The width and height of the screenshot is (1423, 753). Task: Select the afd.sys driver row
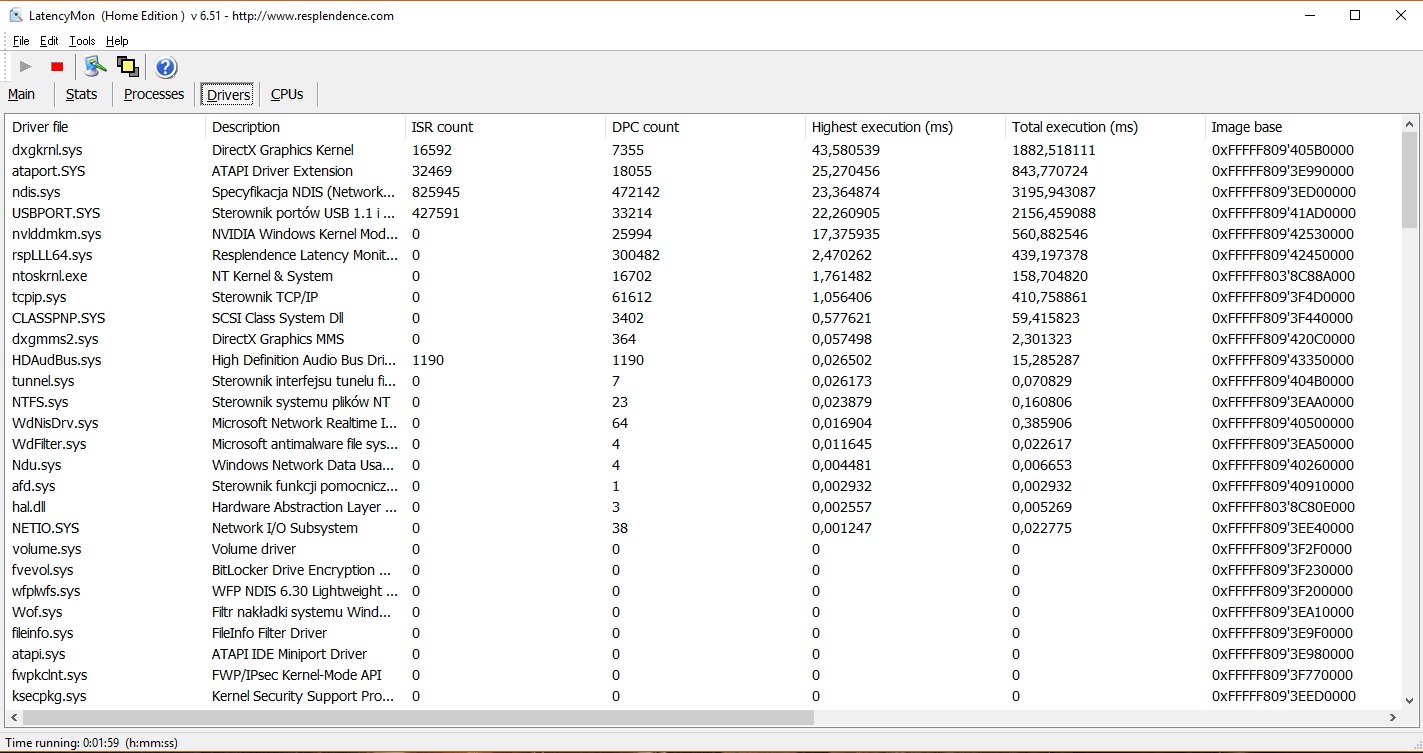703,486
